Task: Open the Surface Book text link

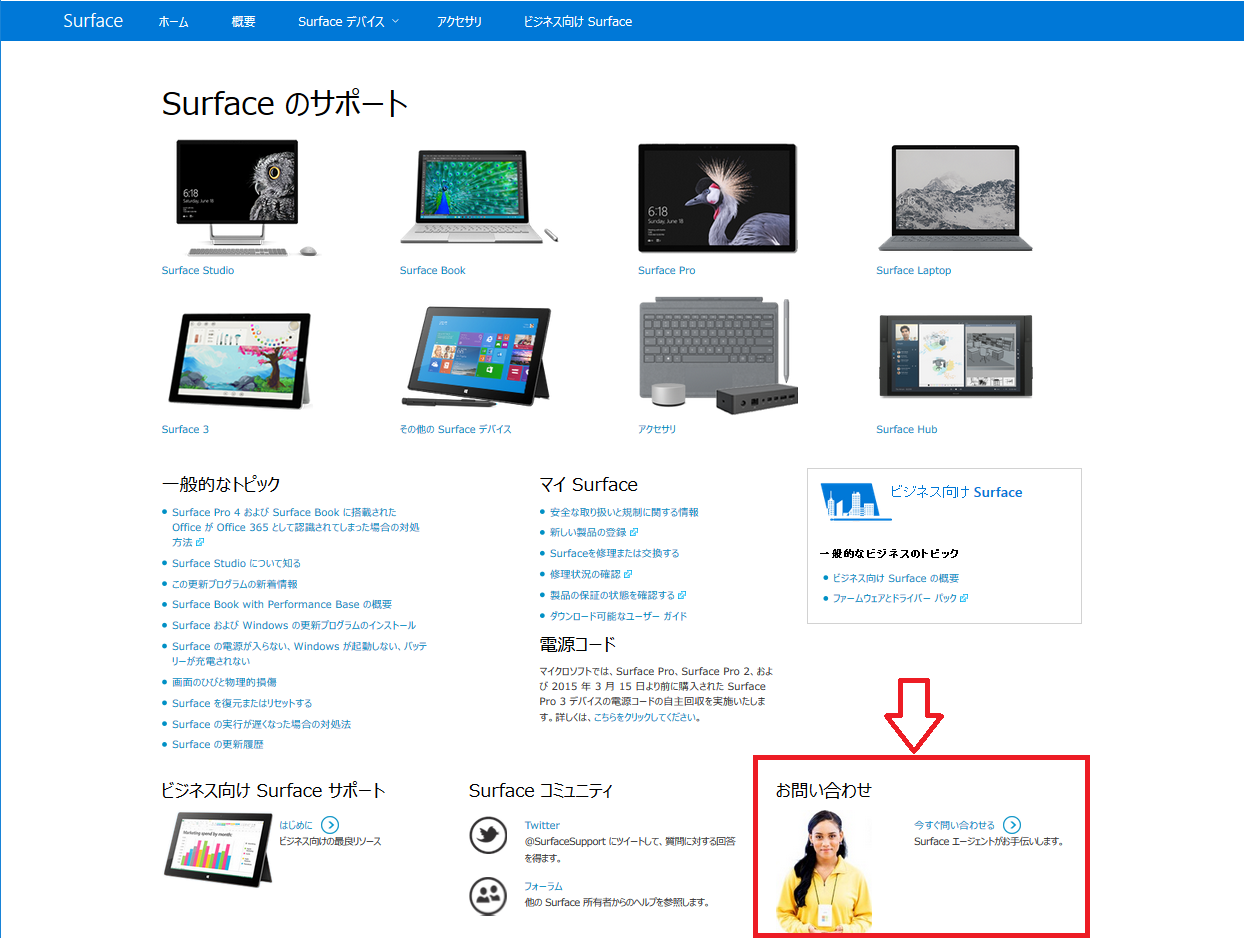Action: click(433, 270)
